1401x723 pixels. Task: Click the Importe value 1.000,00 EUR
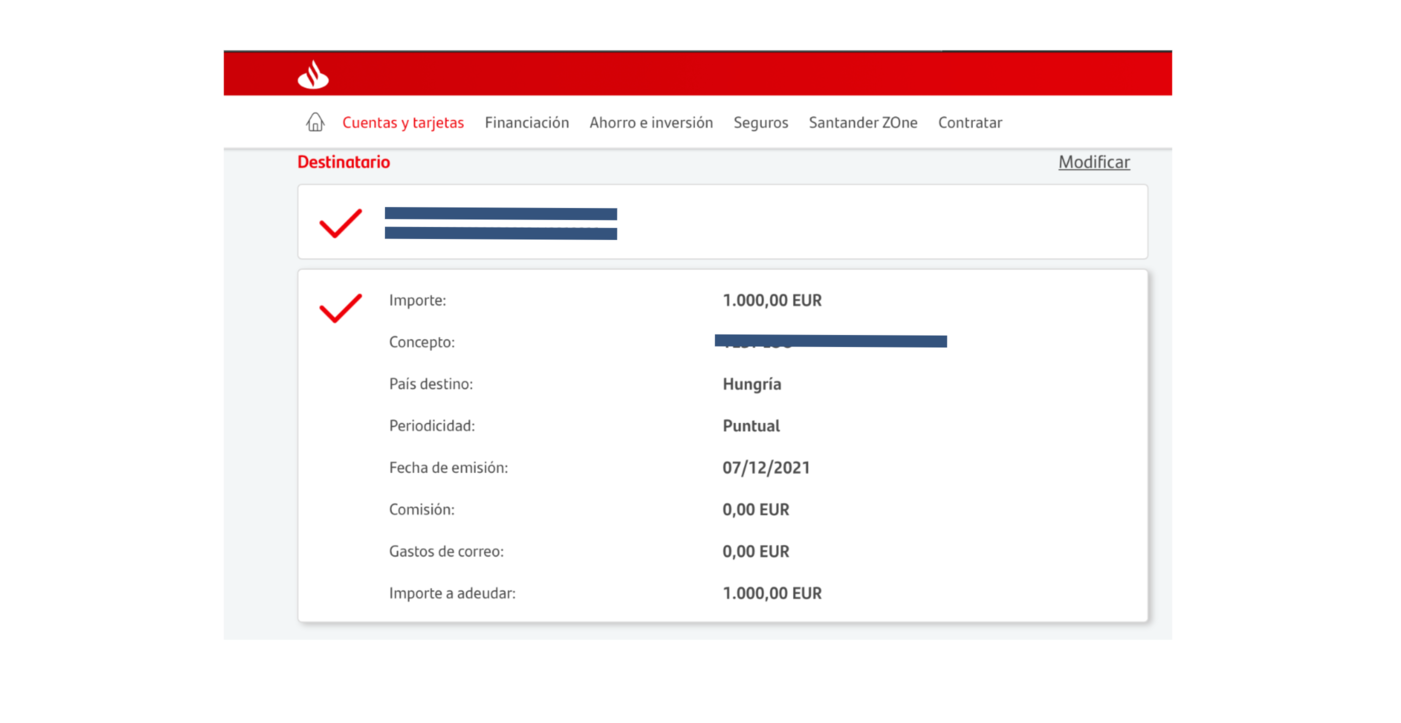point(772,299)
